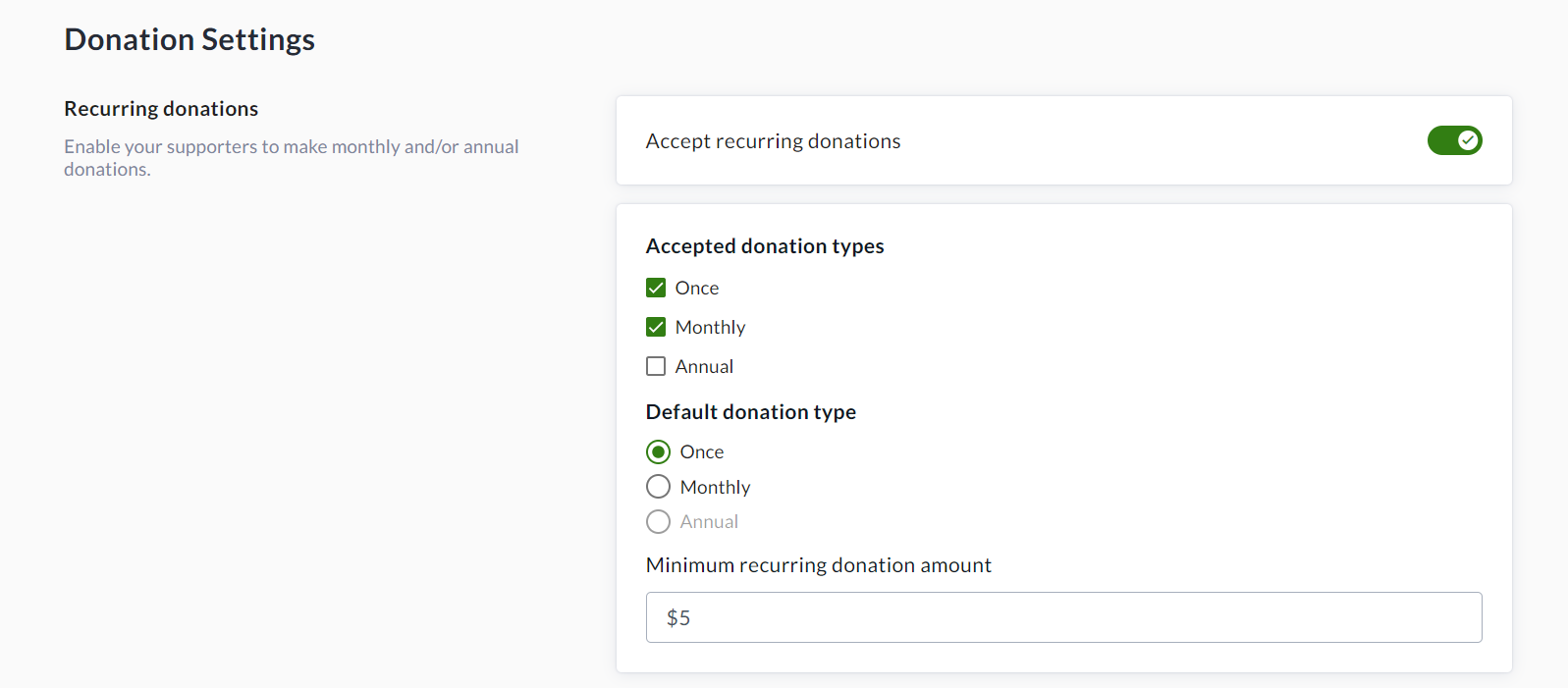Enable the Annual accepted donation type checkbox
1568x688 pixels.
(656, 366)
